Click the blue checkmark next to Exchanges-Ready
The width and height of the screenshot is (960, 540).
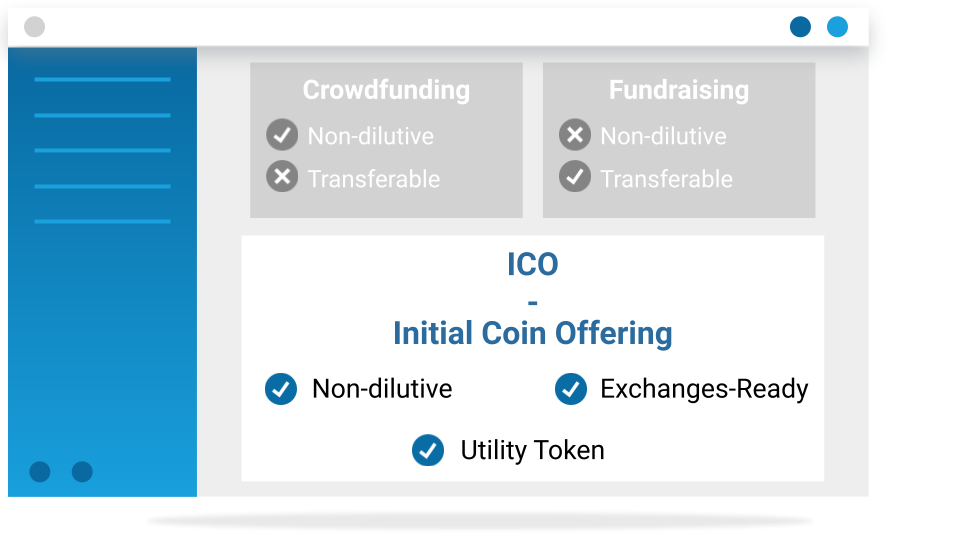point(571,389)
